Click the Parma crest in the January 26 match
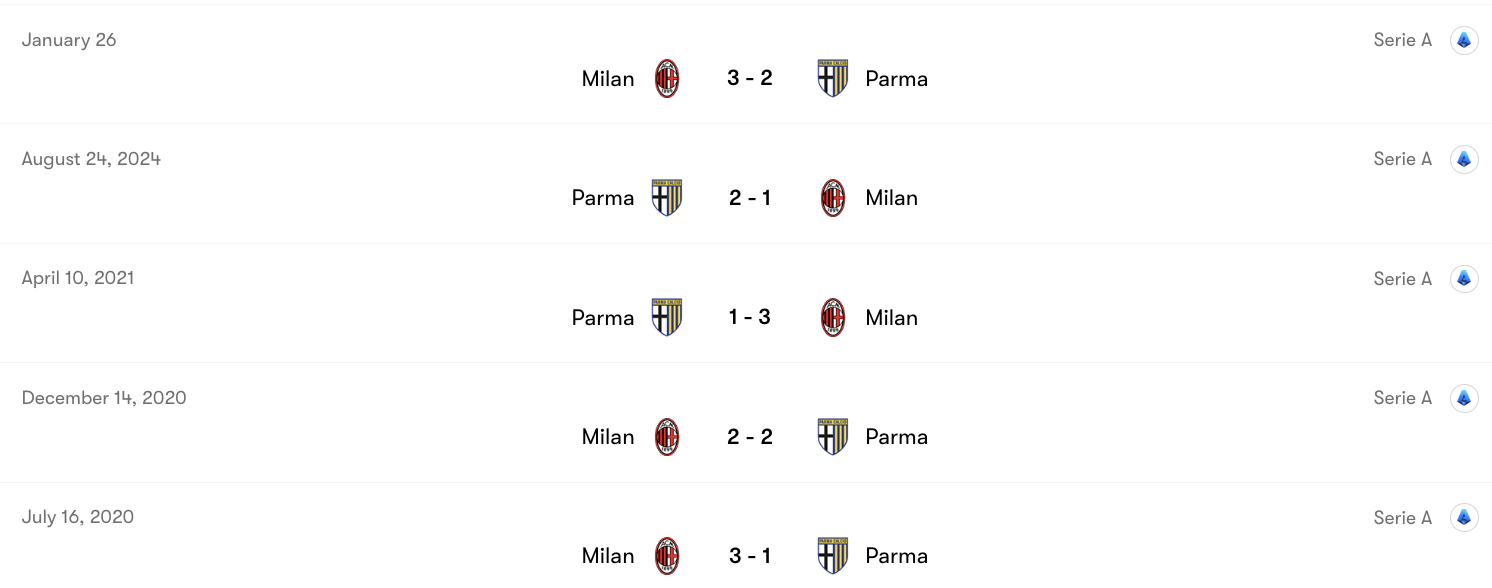This screenshot has width=1492, height=588. tap(833, 78)
